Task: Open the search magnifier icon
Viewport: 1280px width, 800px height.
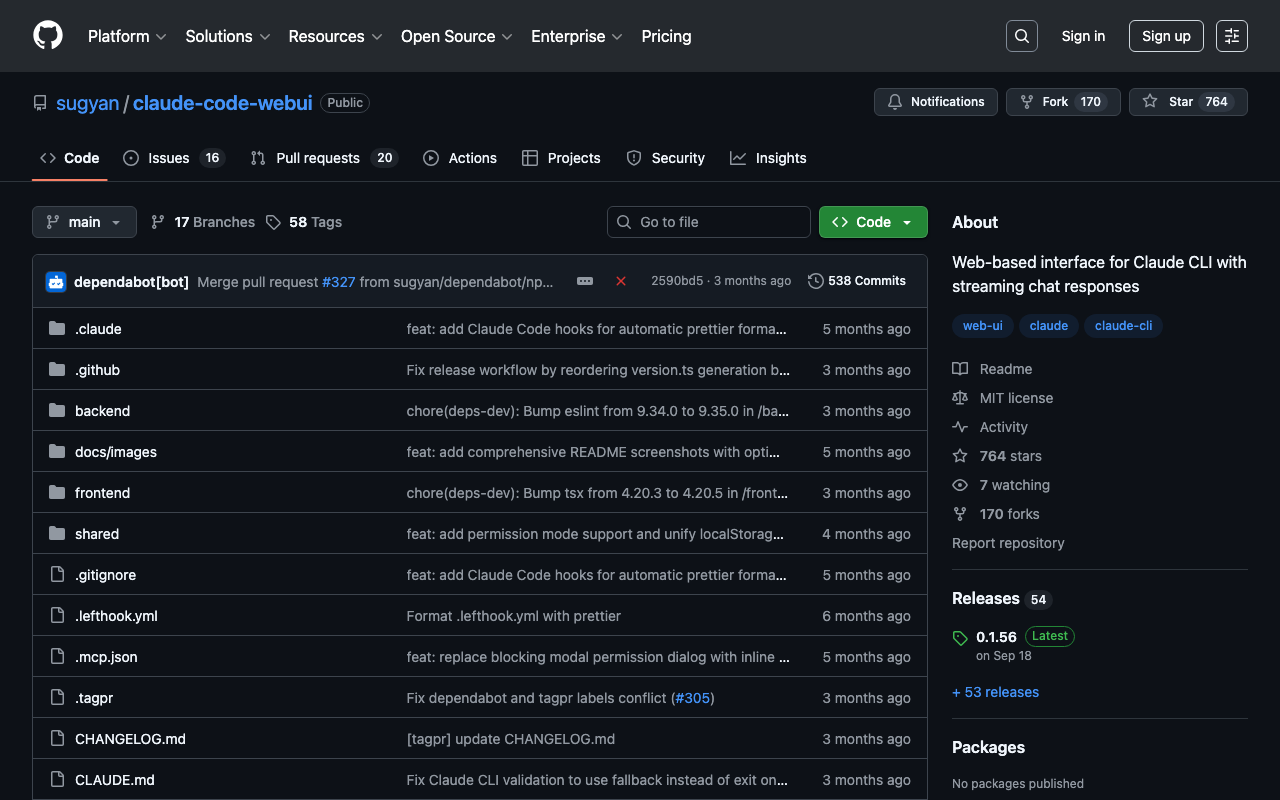Action: point(1021,36)
